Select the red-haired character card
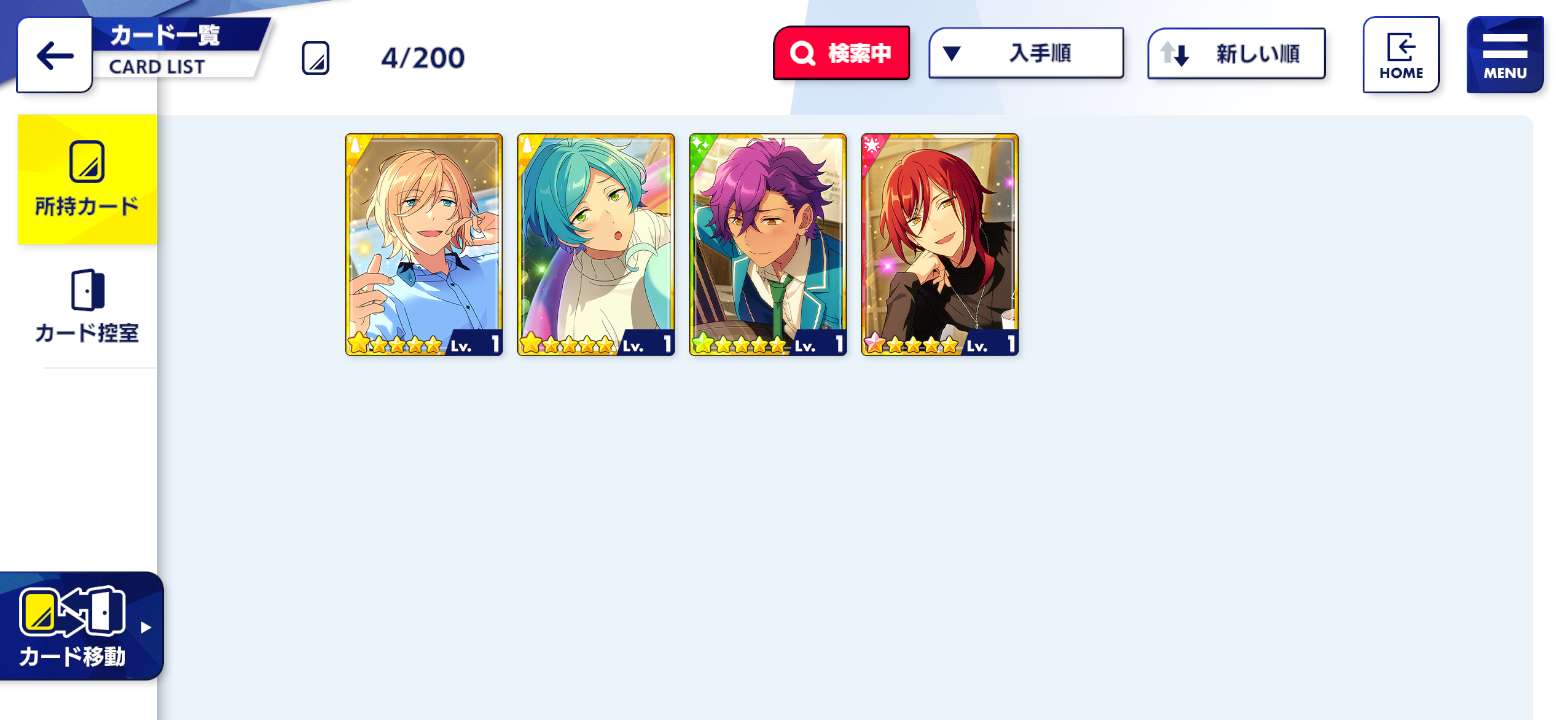 point(940,245)
